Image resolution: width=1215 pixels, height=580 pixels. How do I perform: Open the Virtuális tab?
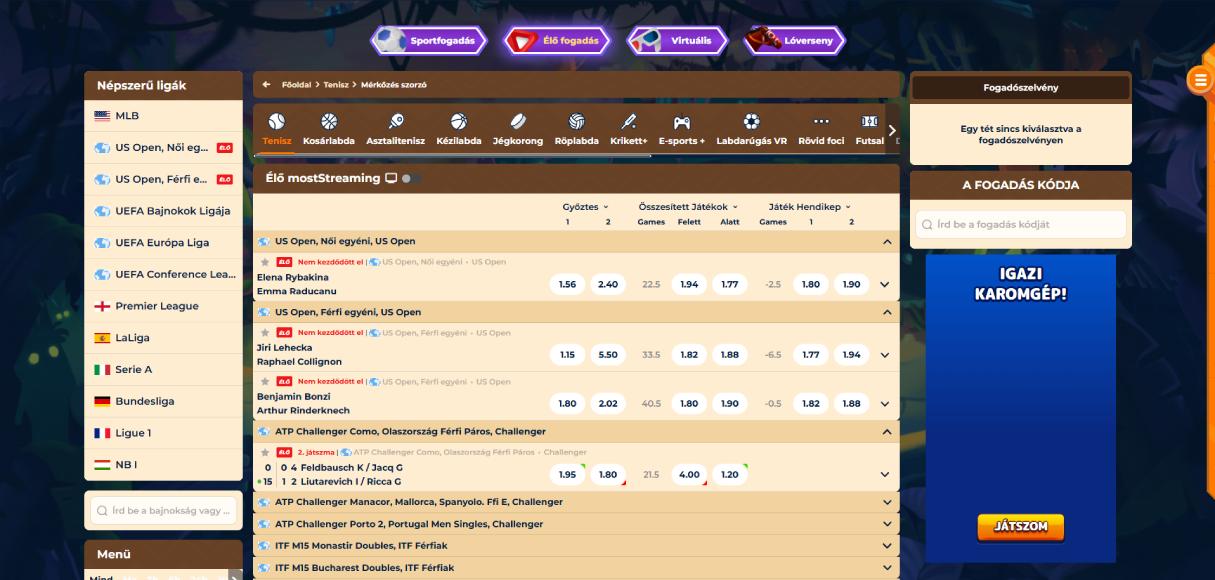click(676, 40)
